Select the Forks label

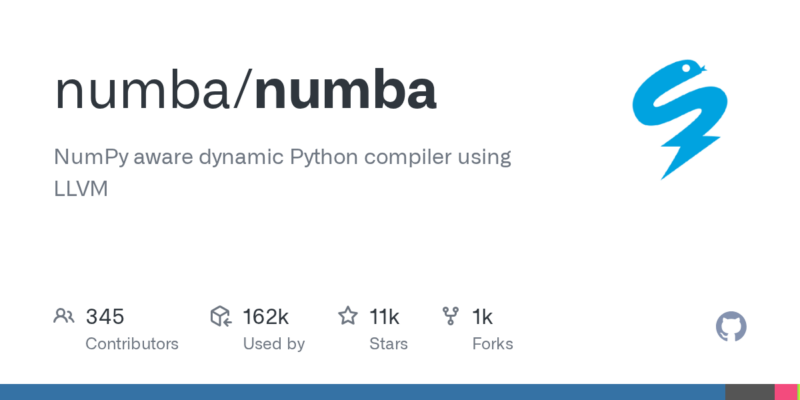492,344
